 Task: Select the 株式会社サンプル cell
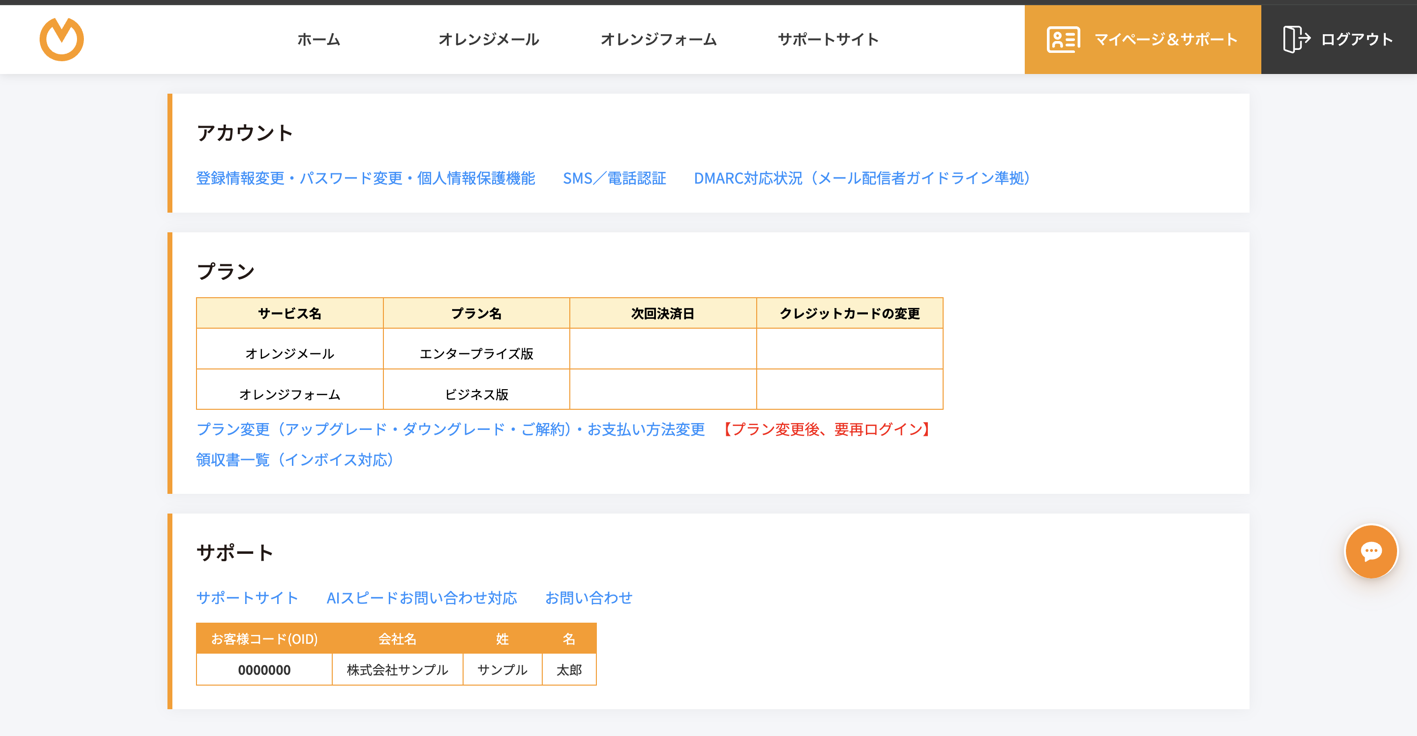tap(397, 670)
